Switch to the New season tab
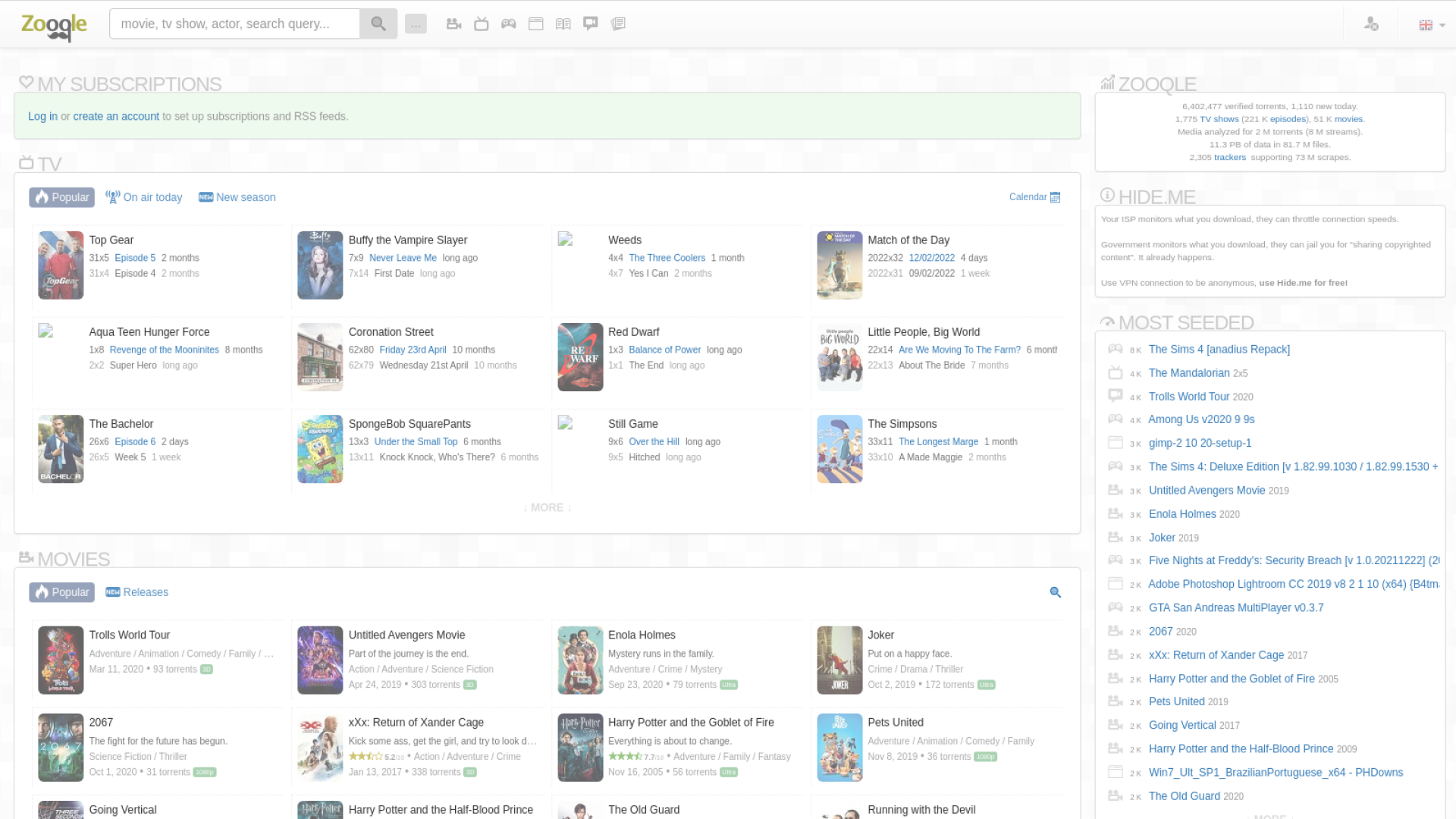Viewport: 1456px width, 819px height. click(237, 197)
